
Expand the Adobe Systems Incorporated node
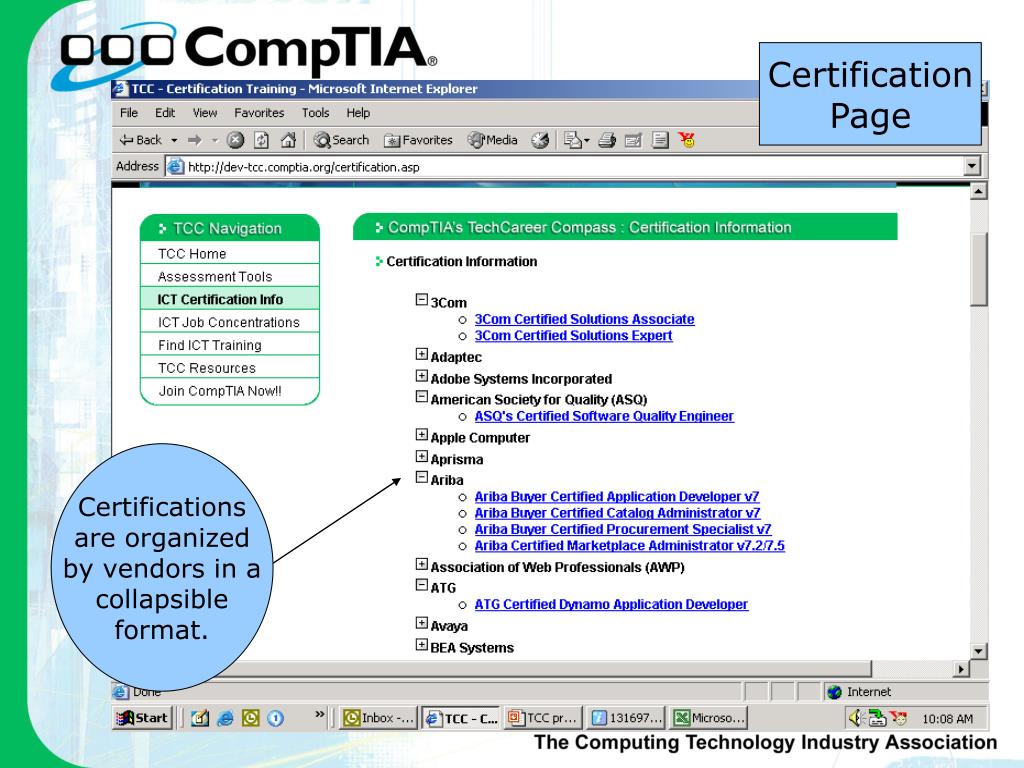click(422, 376)
